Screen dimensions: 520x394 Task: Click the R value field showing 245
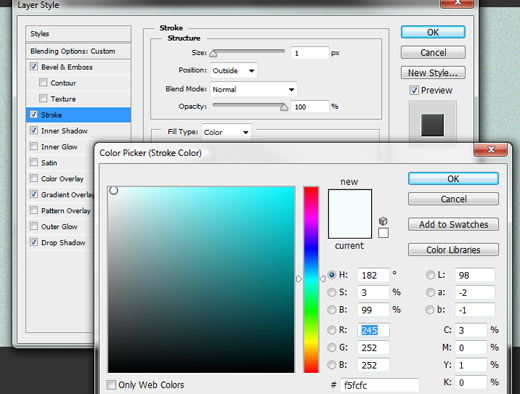(373, 330)
